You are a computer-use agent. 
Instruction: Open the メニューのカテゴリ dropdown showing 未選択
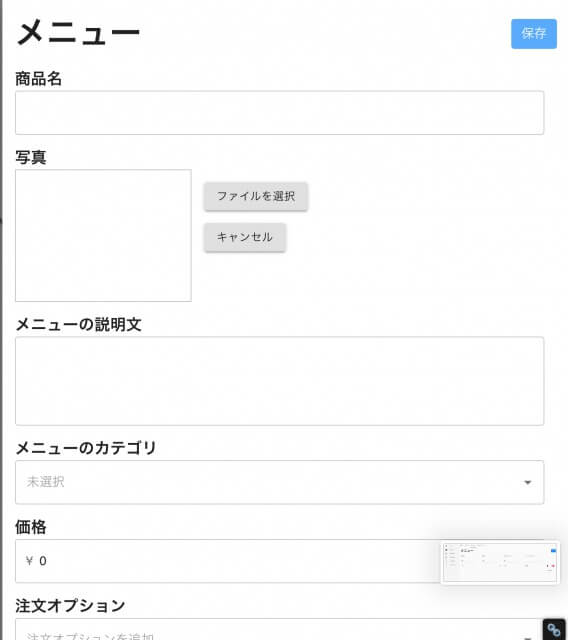[280, 482]
